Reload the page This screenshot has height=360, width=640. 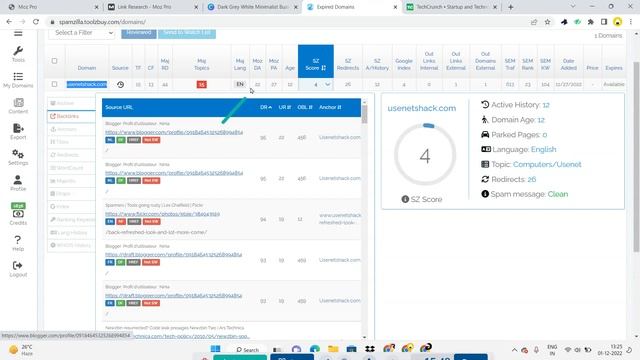36,22
